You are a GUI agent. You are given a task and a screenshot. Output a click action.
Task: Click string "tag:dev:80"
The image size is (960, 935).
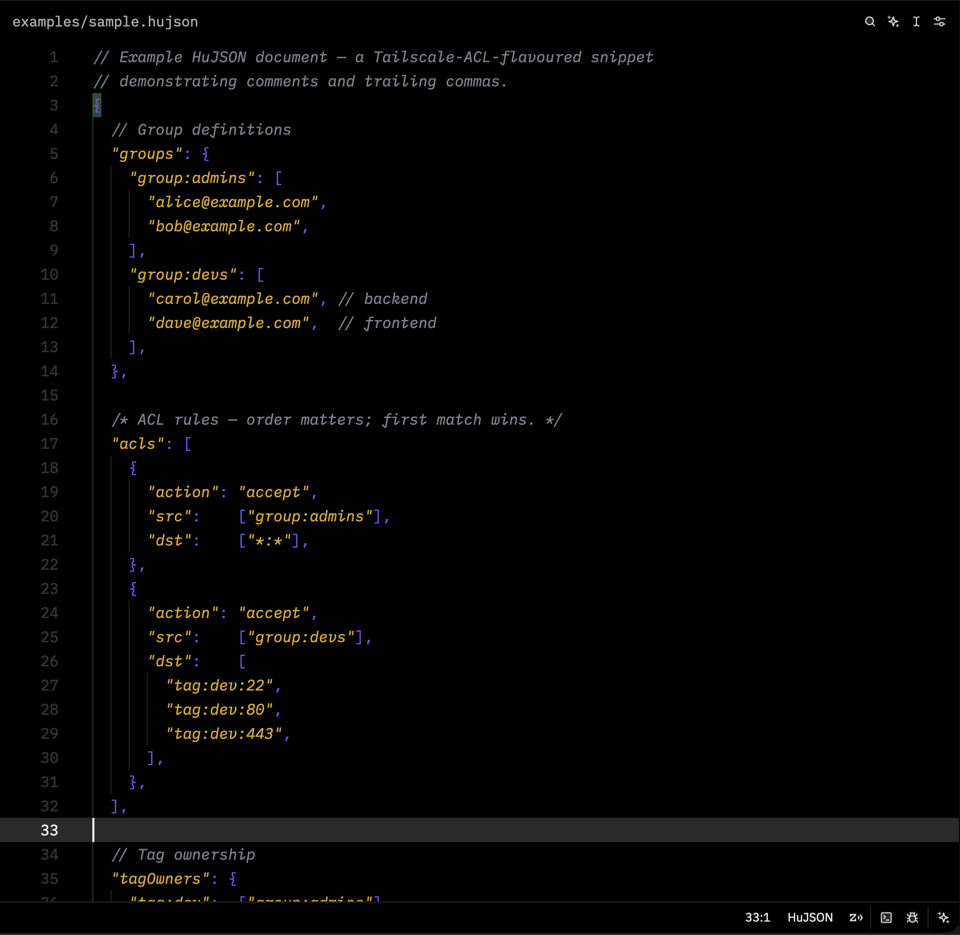coord(220,710)
